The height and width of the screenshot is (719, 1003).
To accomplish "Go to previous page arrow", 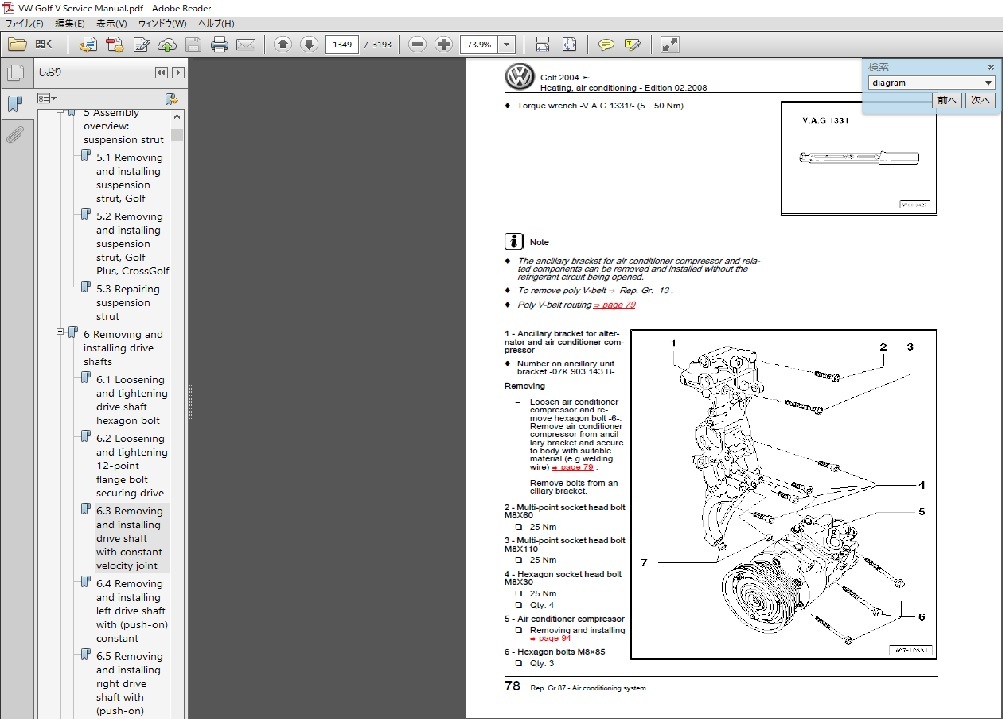I will [283, 44].
